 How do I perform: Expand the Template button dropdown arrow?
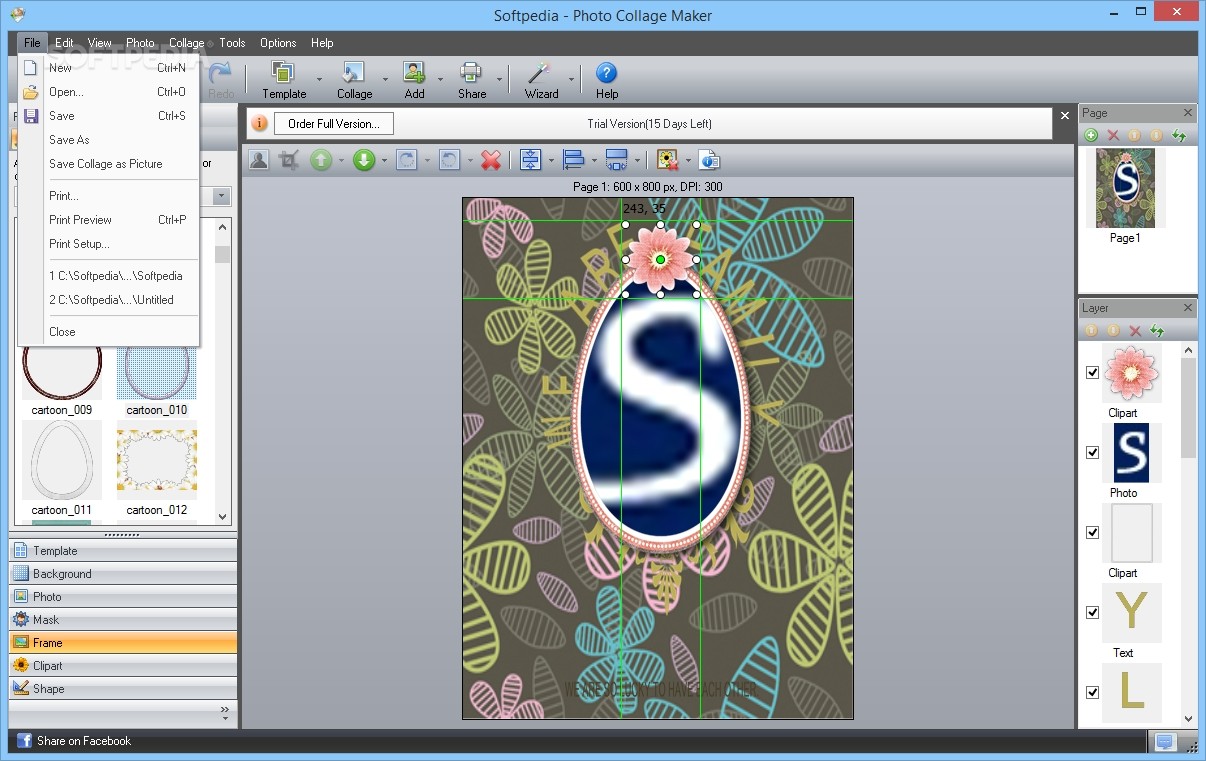coord(319,80)
